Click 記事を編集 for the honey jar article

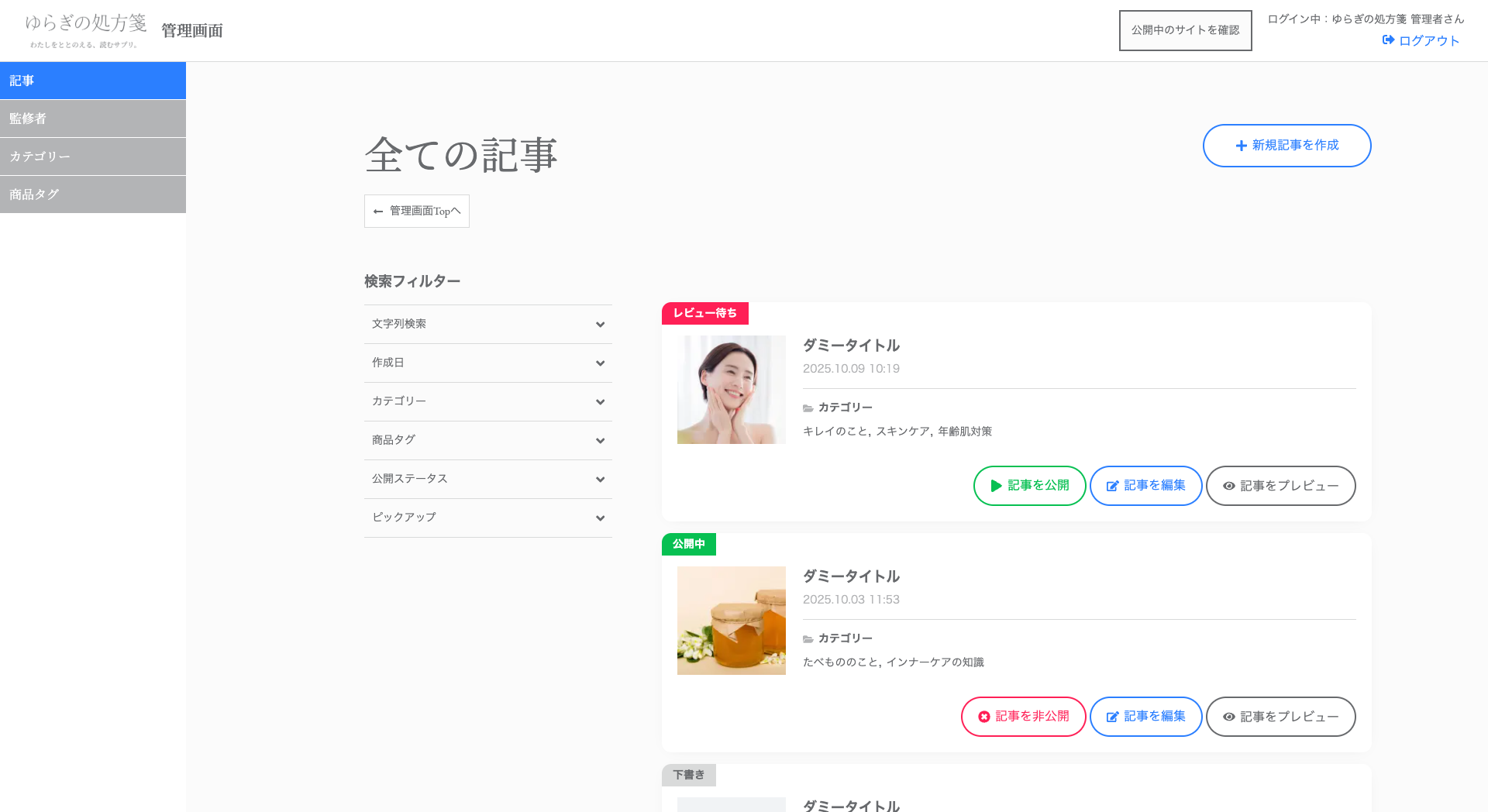click(x=1145, y=717)
